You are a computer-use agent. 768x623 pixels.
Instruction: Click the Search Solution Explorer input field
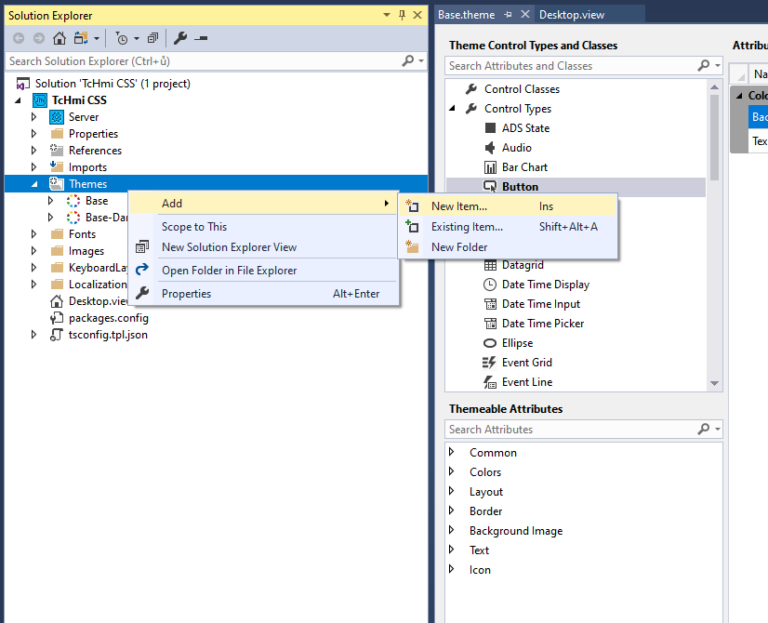coord(200,61)
